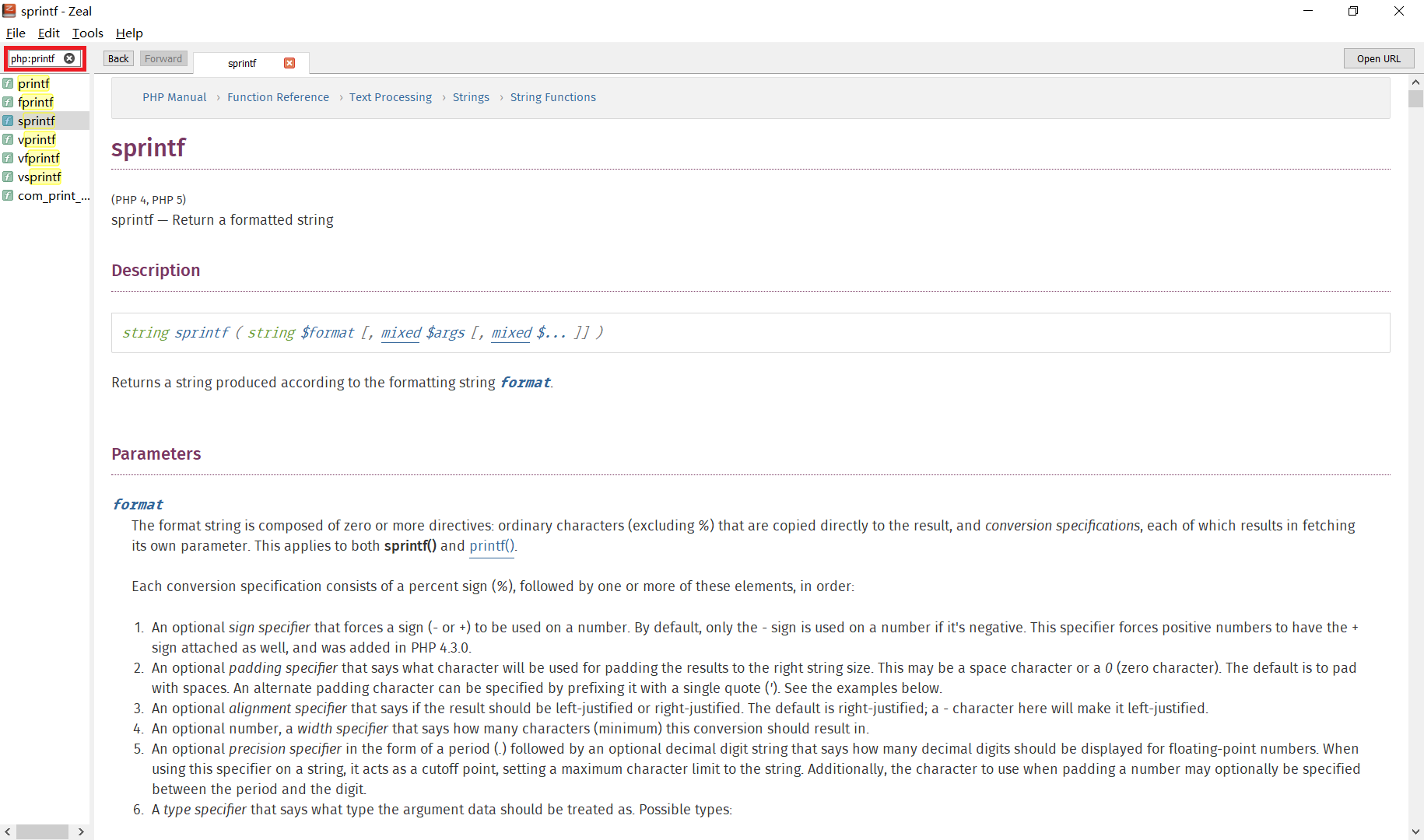This screenshot has width=1424, height=840.
Task: Click the function icon beside printf
Action: pyautogui.click(x=8, y=83)
